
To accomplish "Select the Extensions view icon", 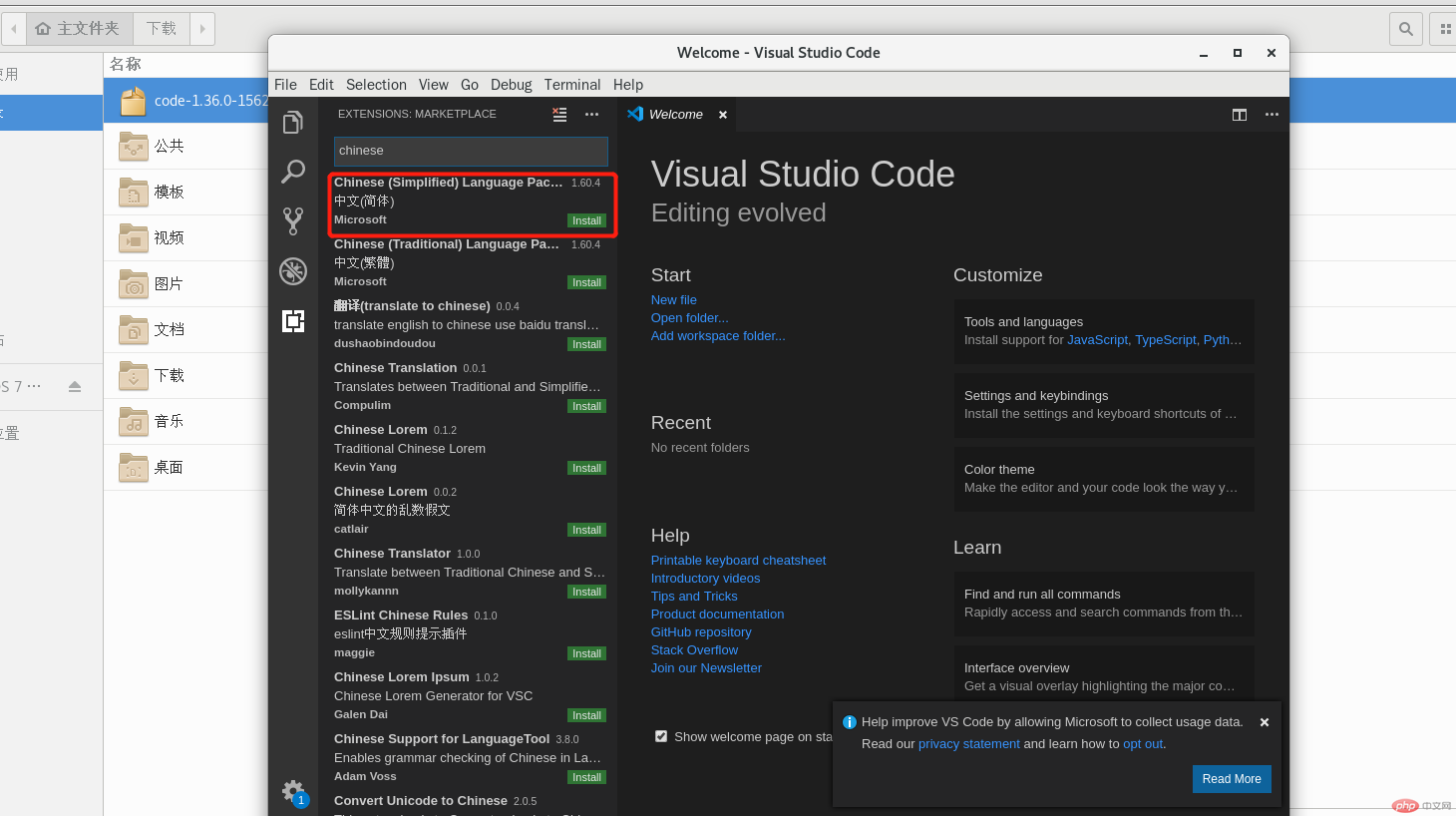I will click(x=292, y=321).
